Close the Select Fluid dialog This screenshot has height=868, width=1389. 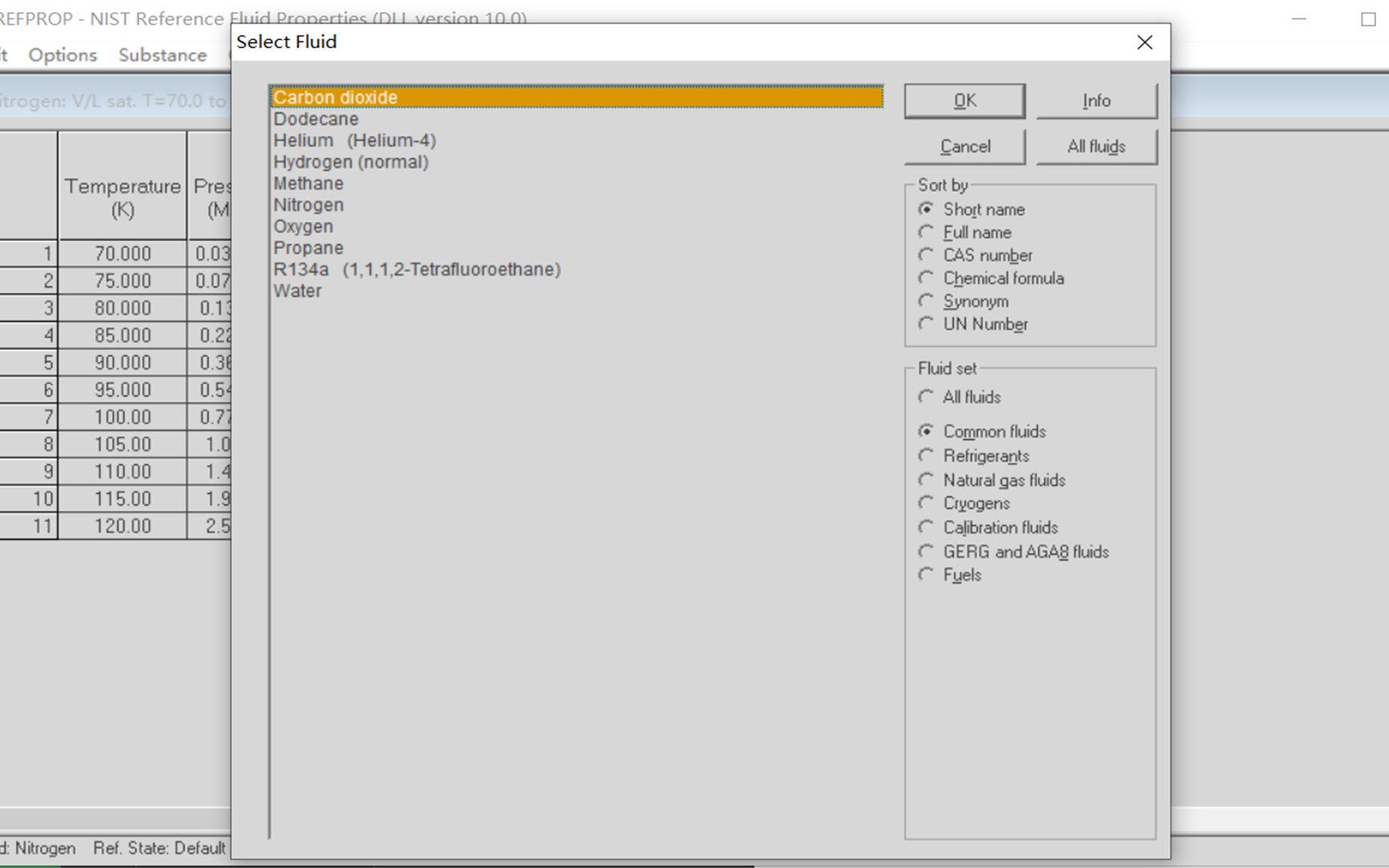tap(1145, 43)
